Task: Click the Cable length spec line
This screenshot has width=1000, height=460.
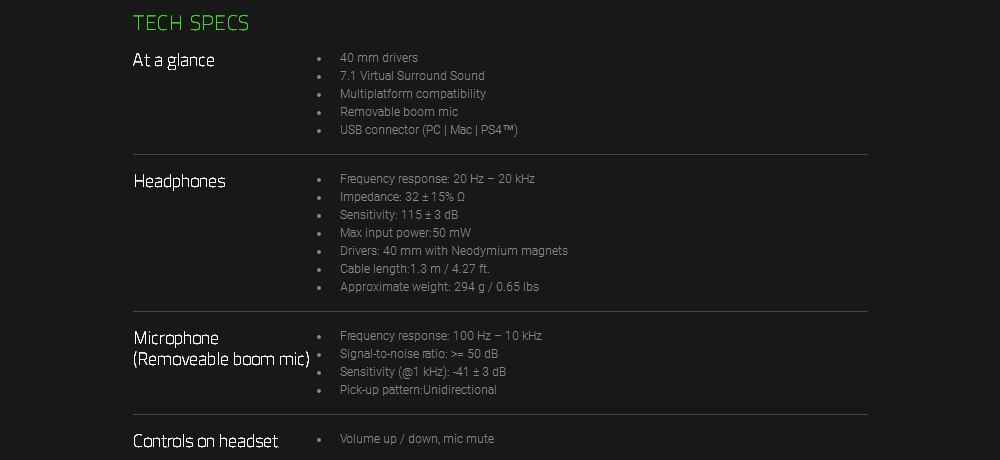Action: click(x=415, y=269)
